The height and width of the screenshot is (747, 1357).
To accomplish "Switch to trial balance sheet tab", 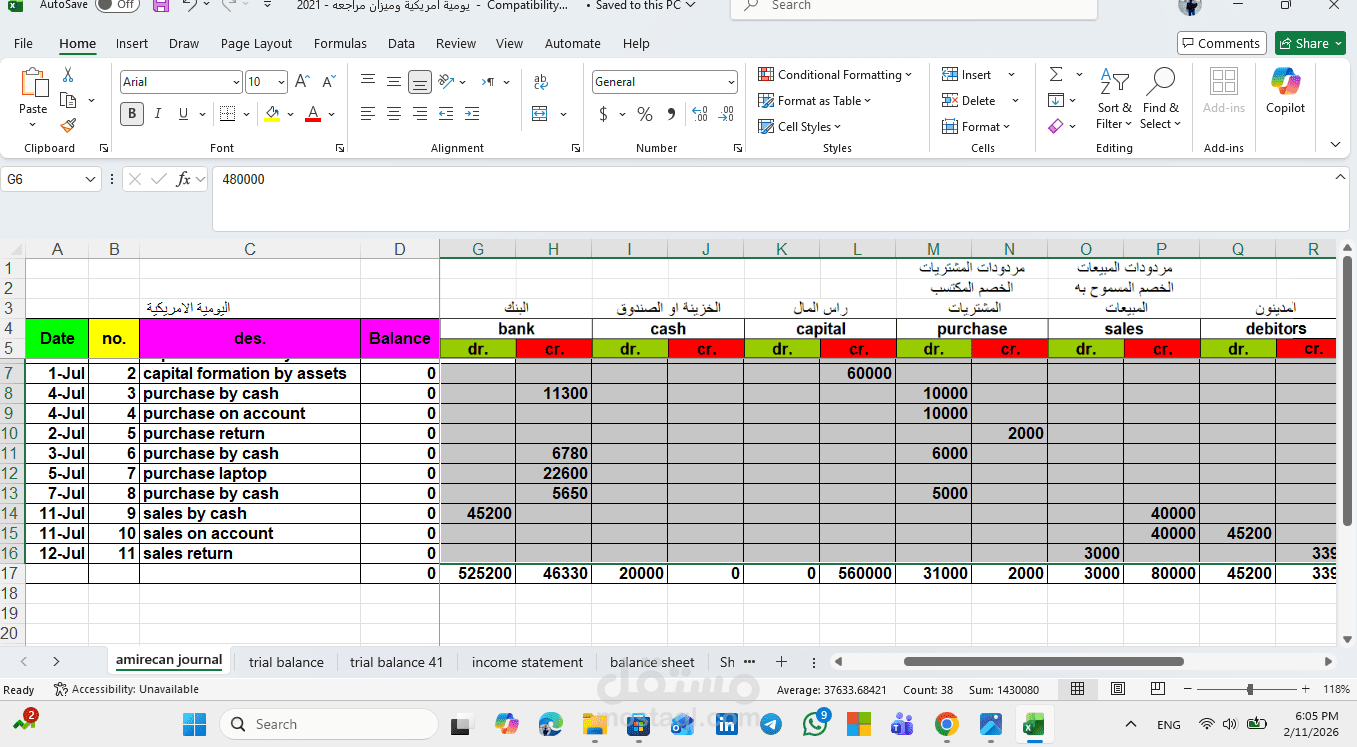I will click(286, 662).
